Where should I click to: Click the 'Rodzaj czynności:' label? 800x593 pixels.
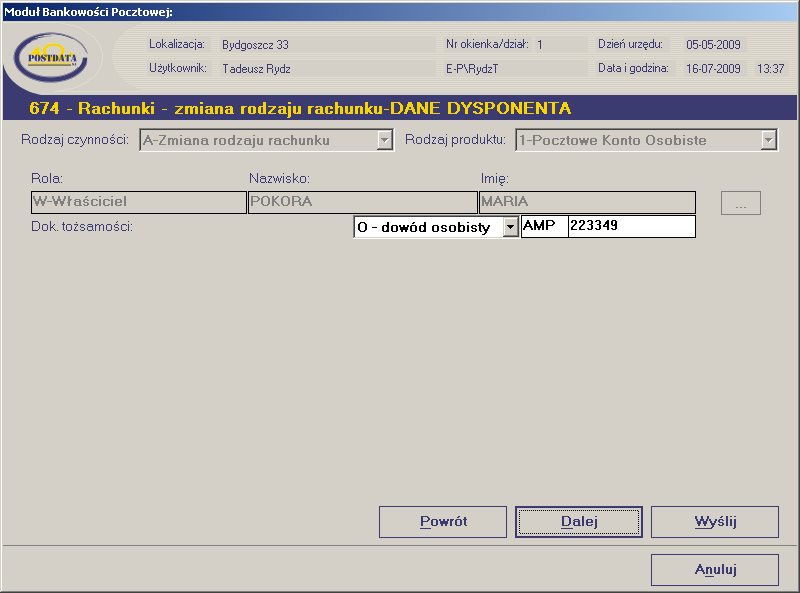click(75, 140)
